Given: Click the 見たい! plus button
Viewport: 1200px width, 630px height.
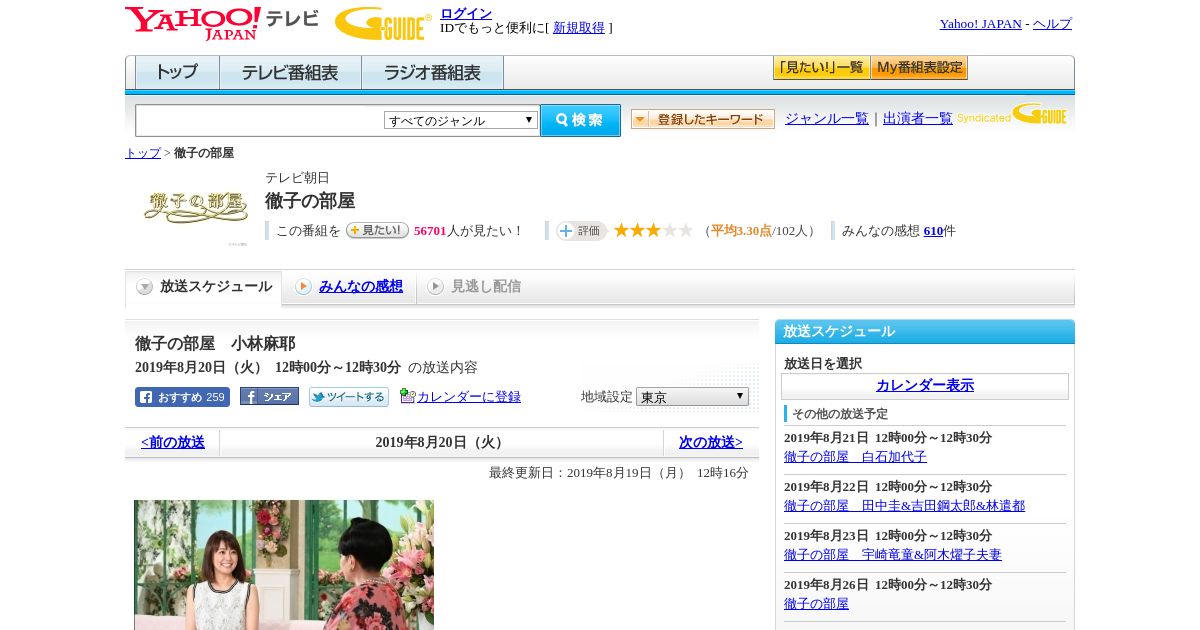Looking at the screenshot, I should click(x=377, y=230).
